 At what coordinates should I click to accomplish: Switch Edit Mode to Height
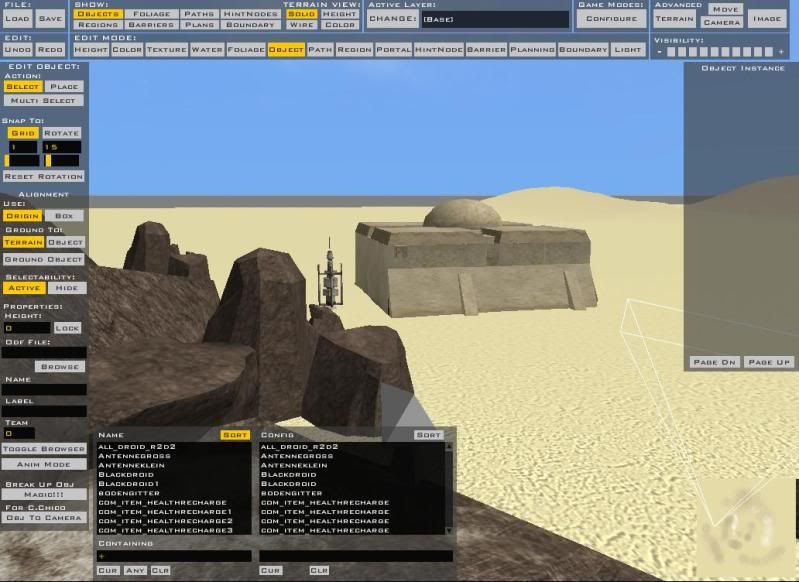pos(91,49)
